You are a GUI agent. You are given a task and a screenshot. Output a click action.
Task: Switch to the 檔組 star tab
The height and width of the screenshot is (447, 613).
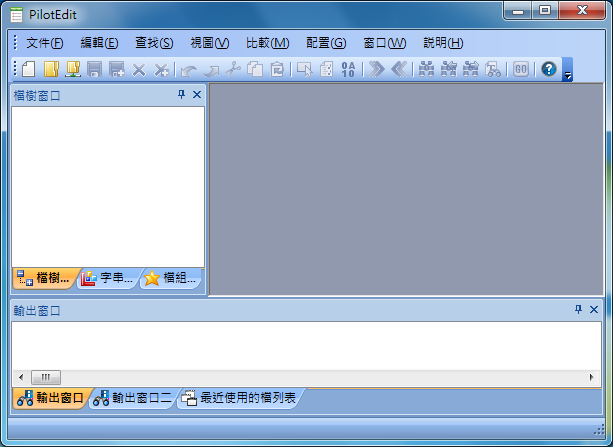170,278
